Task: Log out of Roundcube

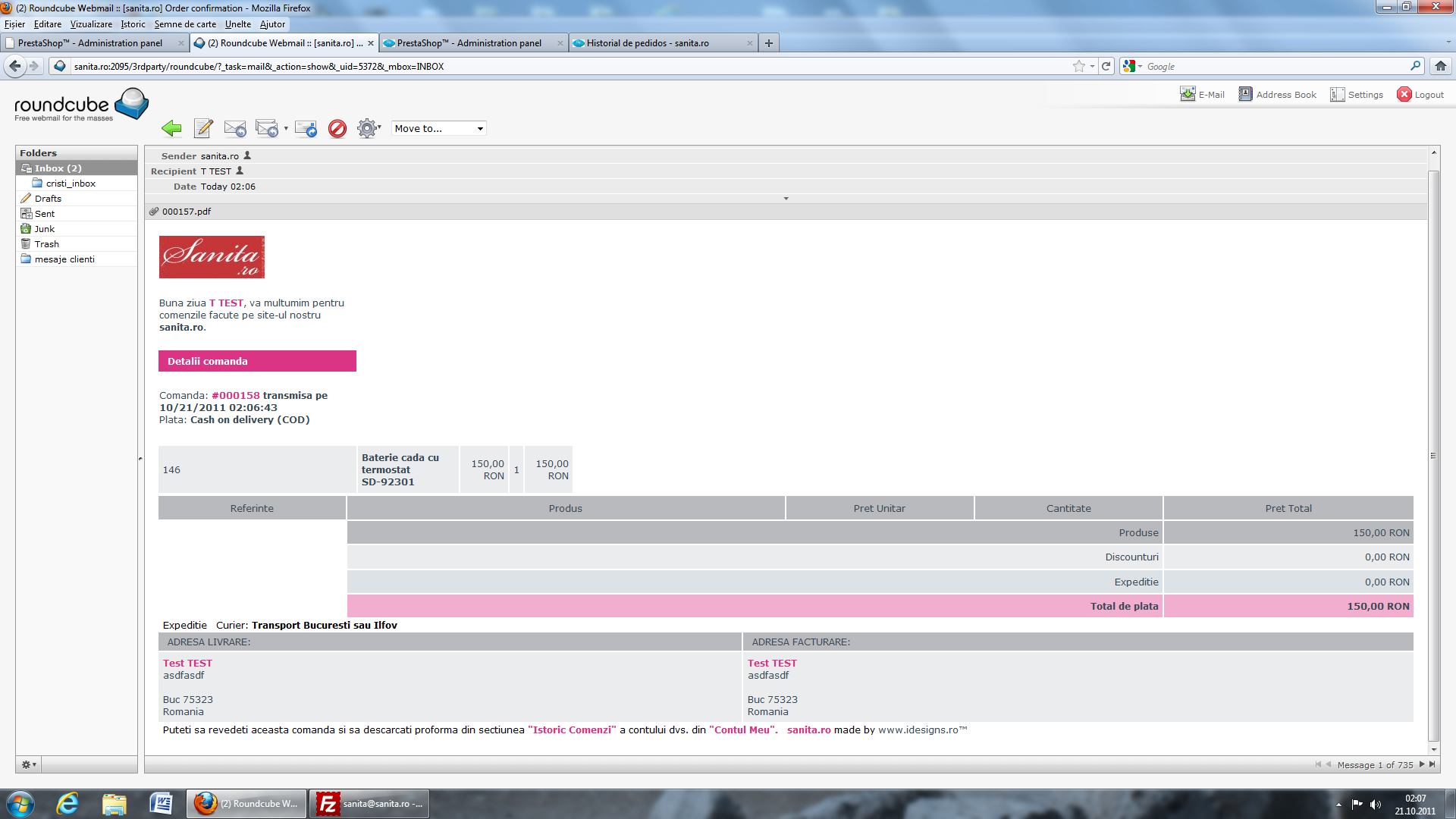Action: [x=1420, y=94]
